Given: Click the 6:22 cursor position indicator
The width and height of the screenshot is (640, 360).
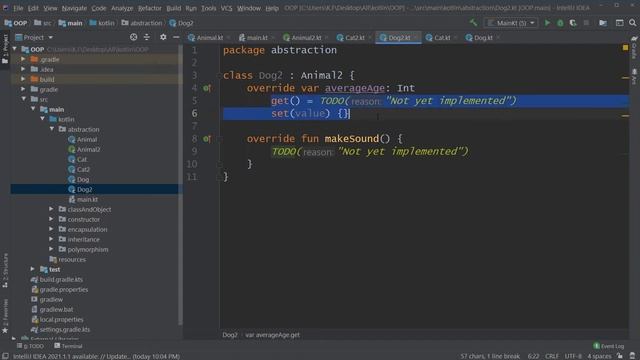Looking at the screenshot, I should tap(533, 356).
